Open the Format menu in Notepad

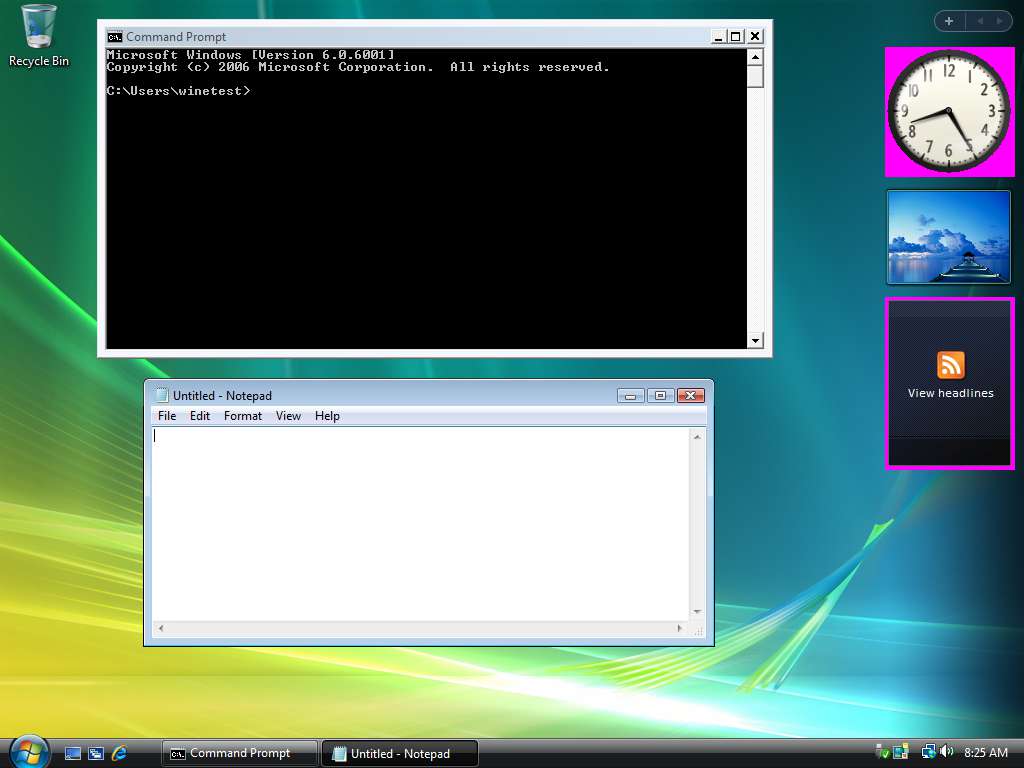pos(242,416)
